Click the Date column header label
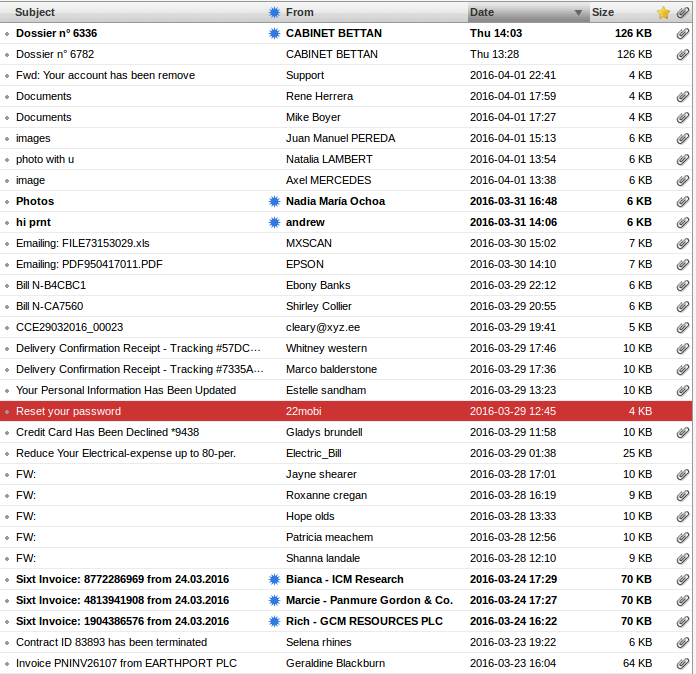 point(482,12)
